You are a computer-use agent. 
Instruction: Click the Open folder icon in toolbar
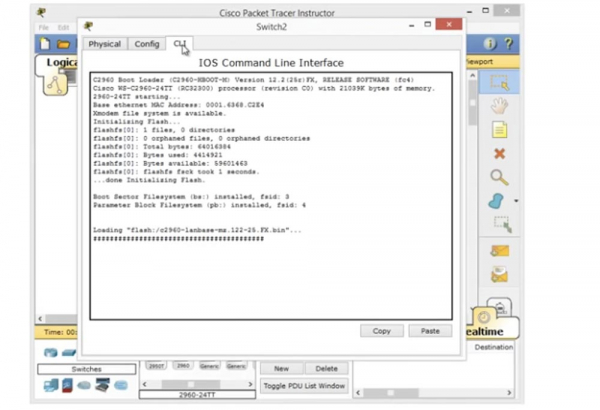click(x=63, y=45)
